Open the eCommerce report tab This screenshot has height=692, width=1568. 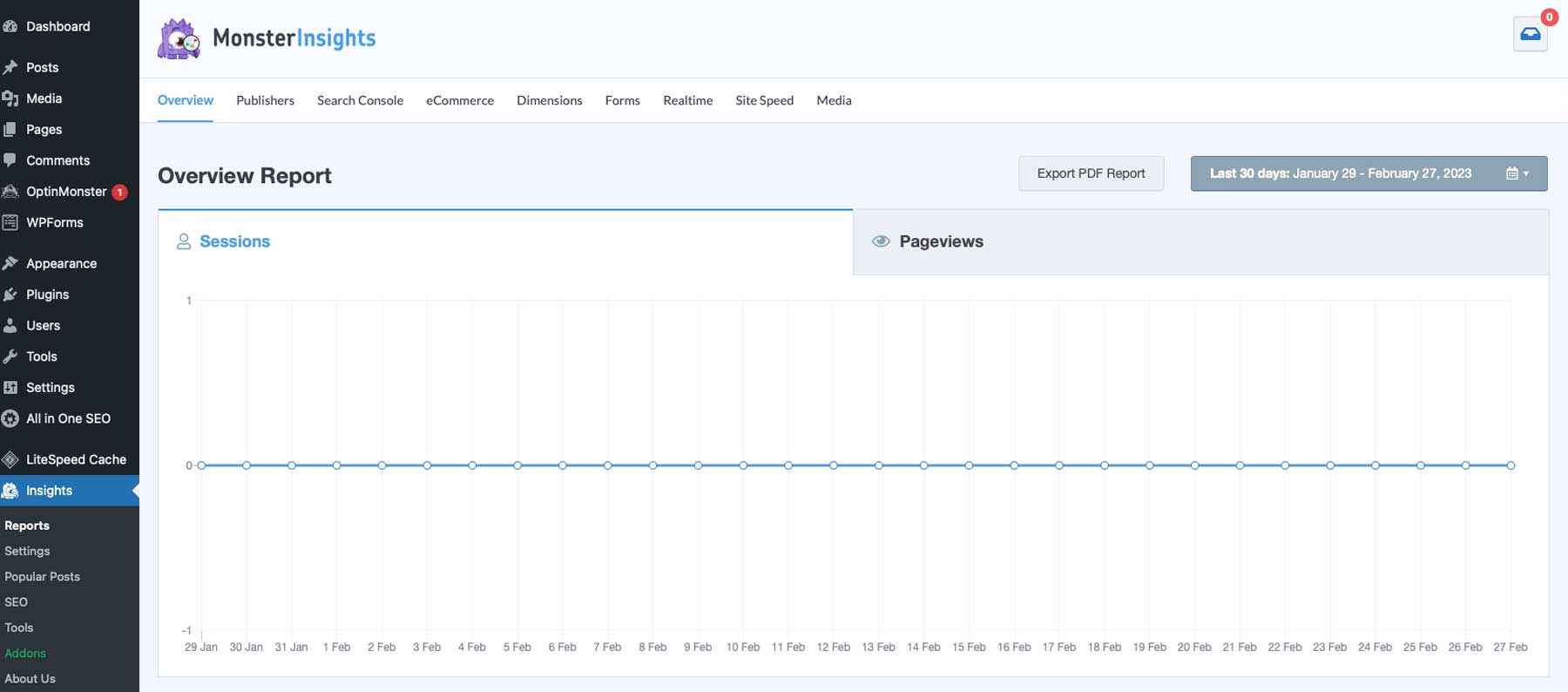point(460,100)
